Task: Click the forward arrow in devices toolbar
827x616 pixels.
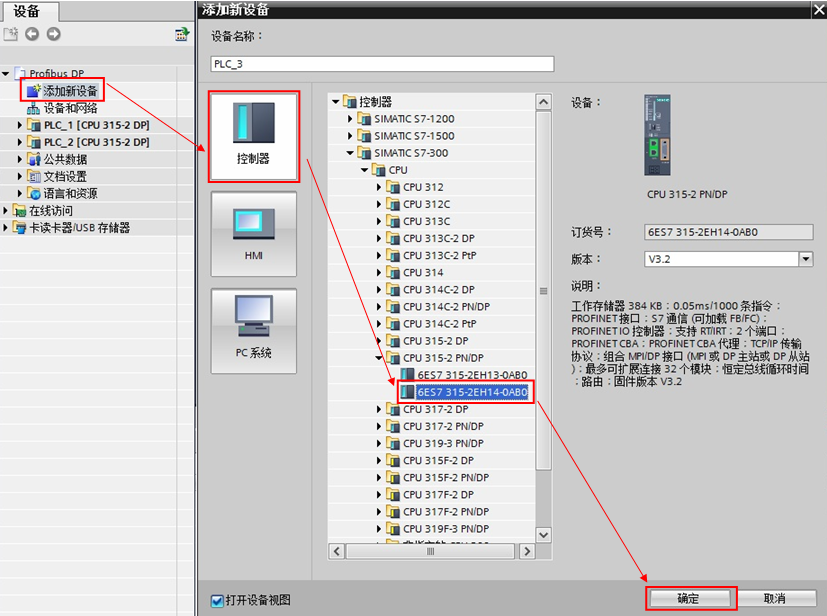Action: click(x=54, y=34)
